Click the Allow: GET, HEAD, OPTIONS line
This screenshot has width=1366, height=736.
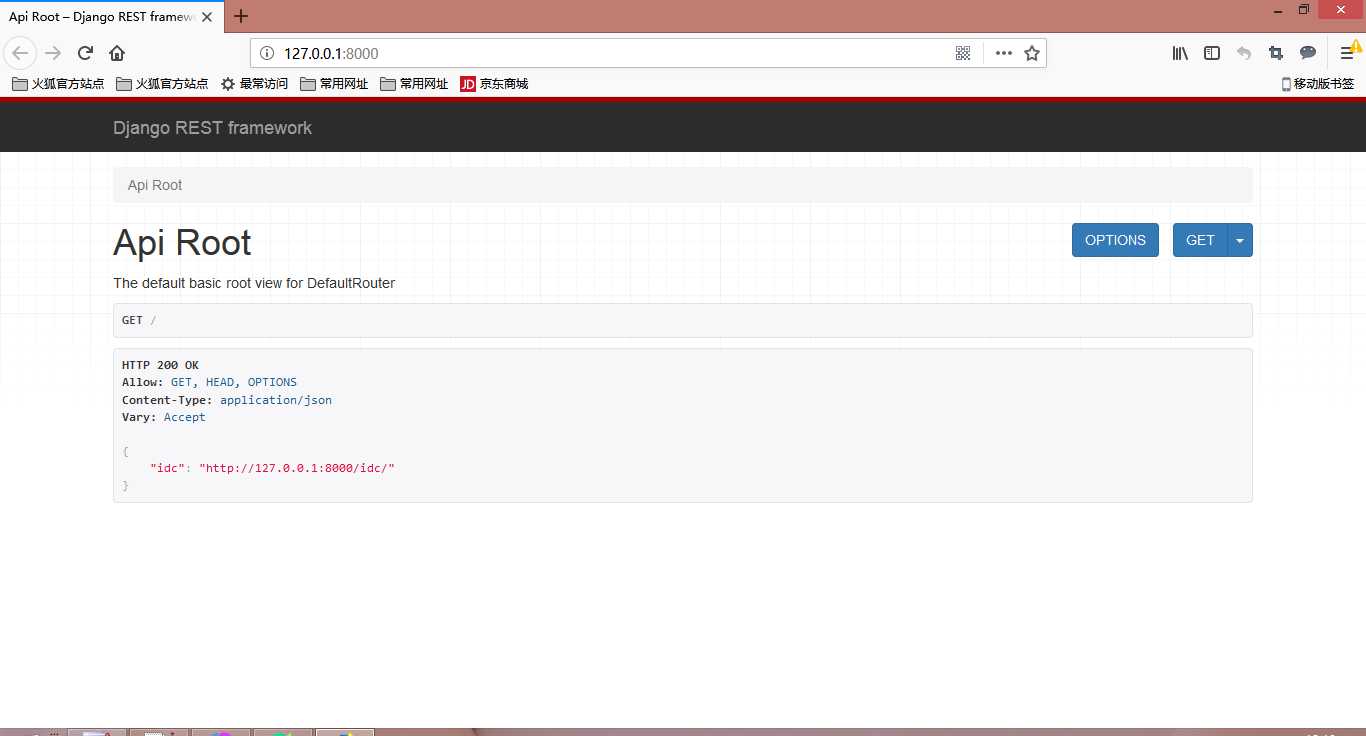coord(209,383)
